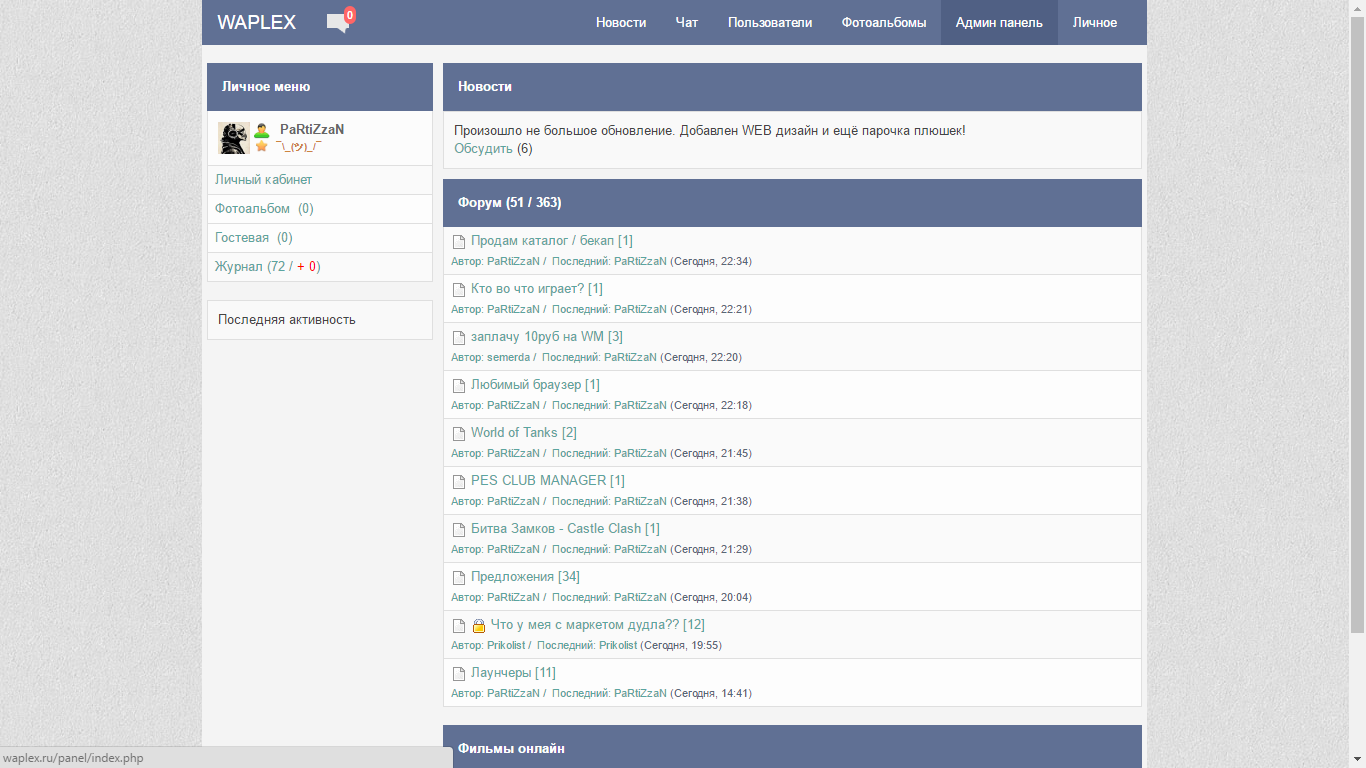Viewport: 1366px width, 768px height.
Task: Click page icon beside Лаунчеры topic
Action: tap(459, 674)
